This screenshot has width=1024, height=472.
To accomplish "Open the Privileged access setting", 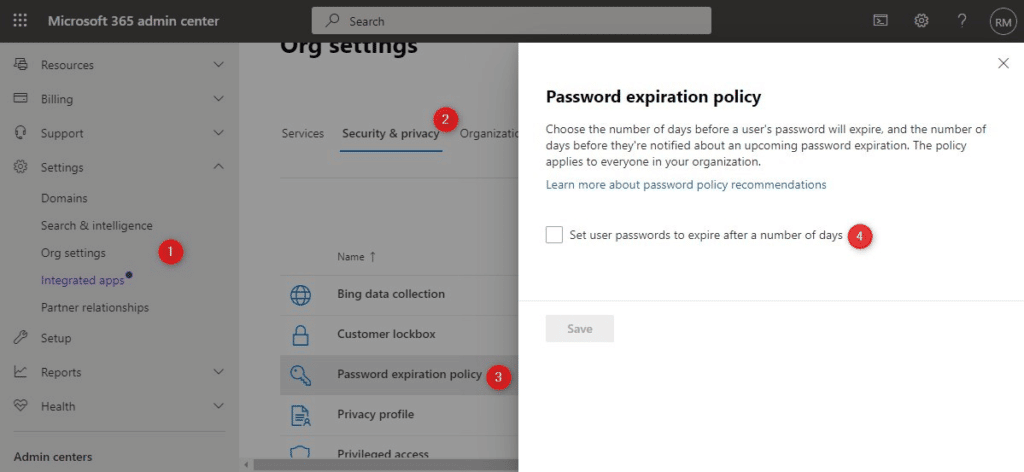I will point(383,454).
